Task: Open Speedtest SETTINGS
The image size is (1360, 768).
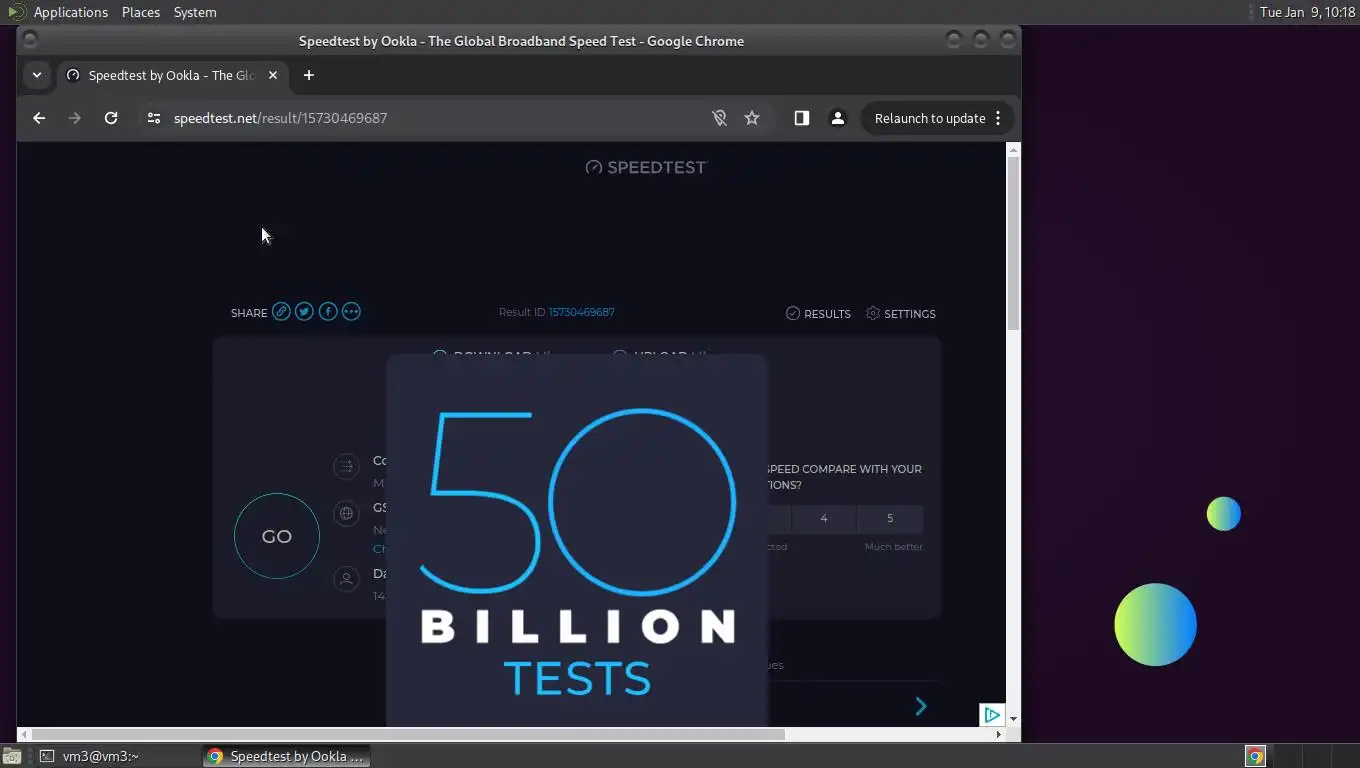Action: pos(901,313)
